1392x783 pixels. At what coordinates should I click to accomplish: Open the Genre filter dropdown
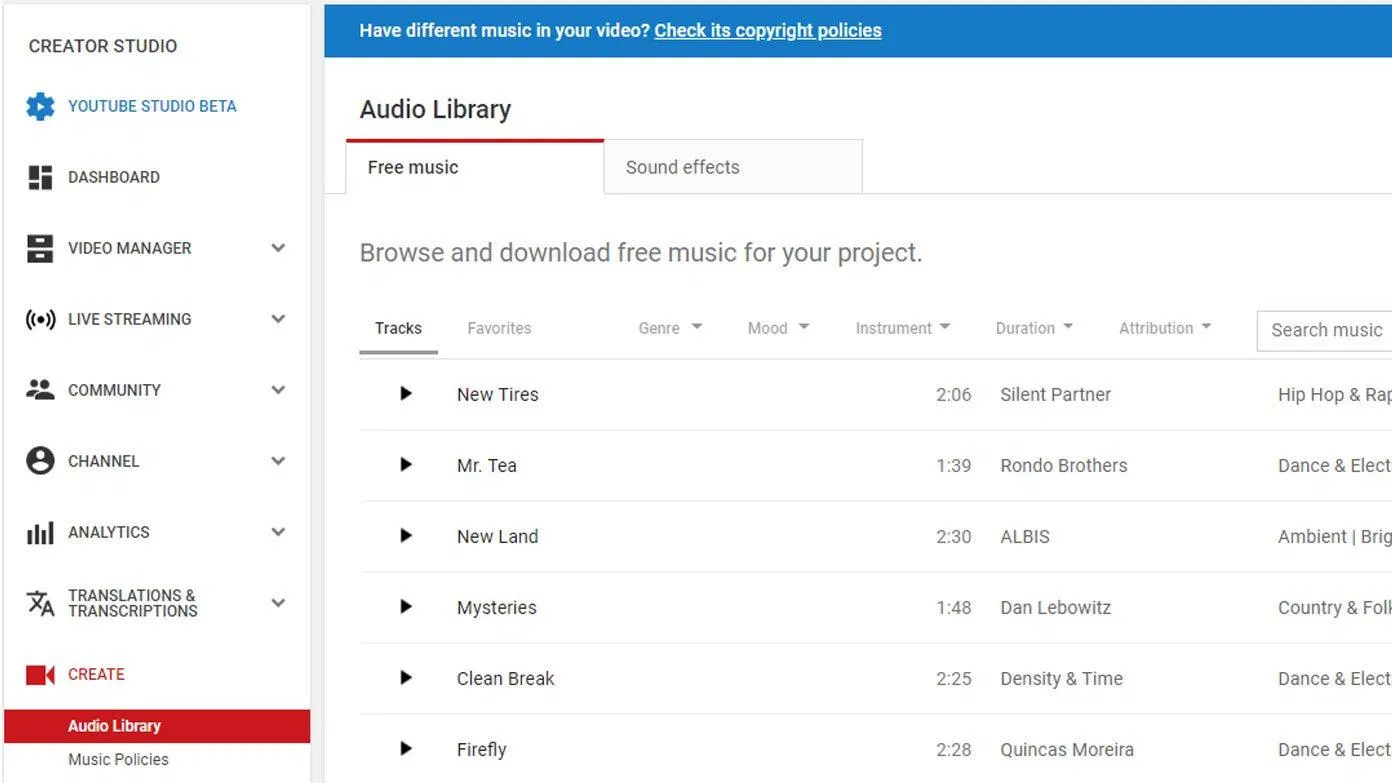point(669,328)
